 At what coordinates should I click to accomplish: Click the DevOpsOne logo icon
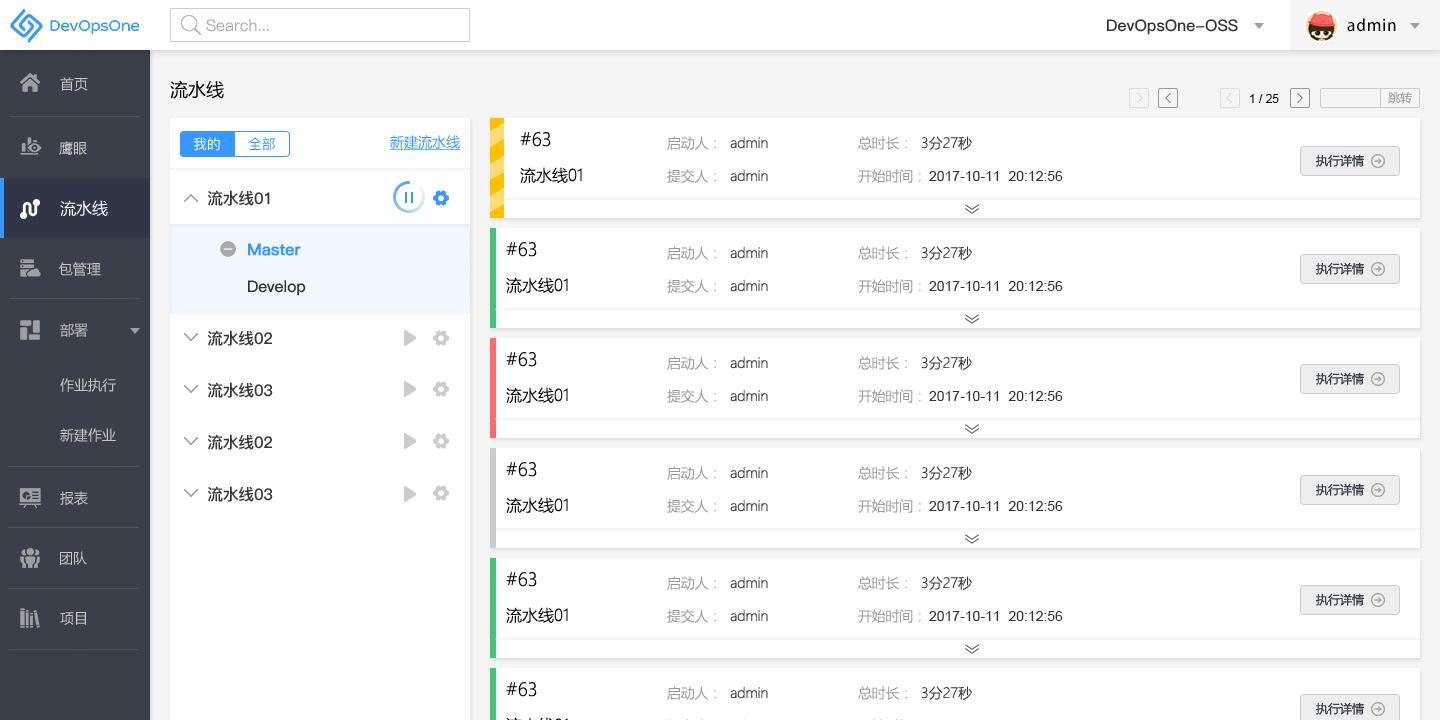[x=26, y=26]
